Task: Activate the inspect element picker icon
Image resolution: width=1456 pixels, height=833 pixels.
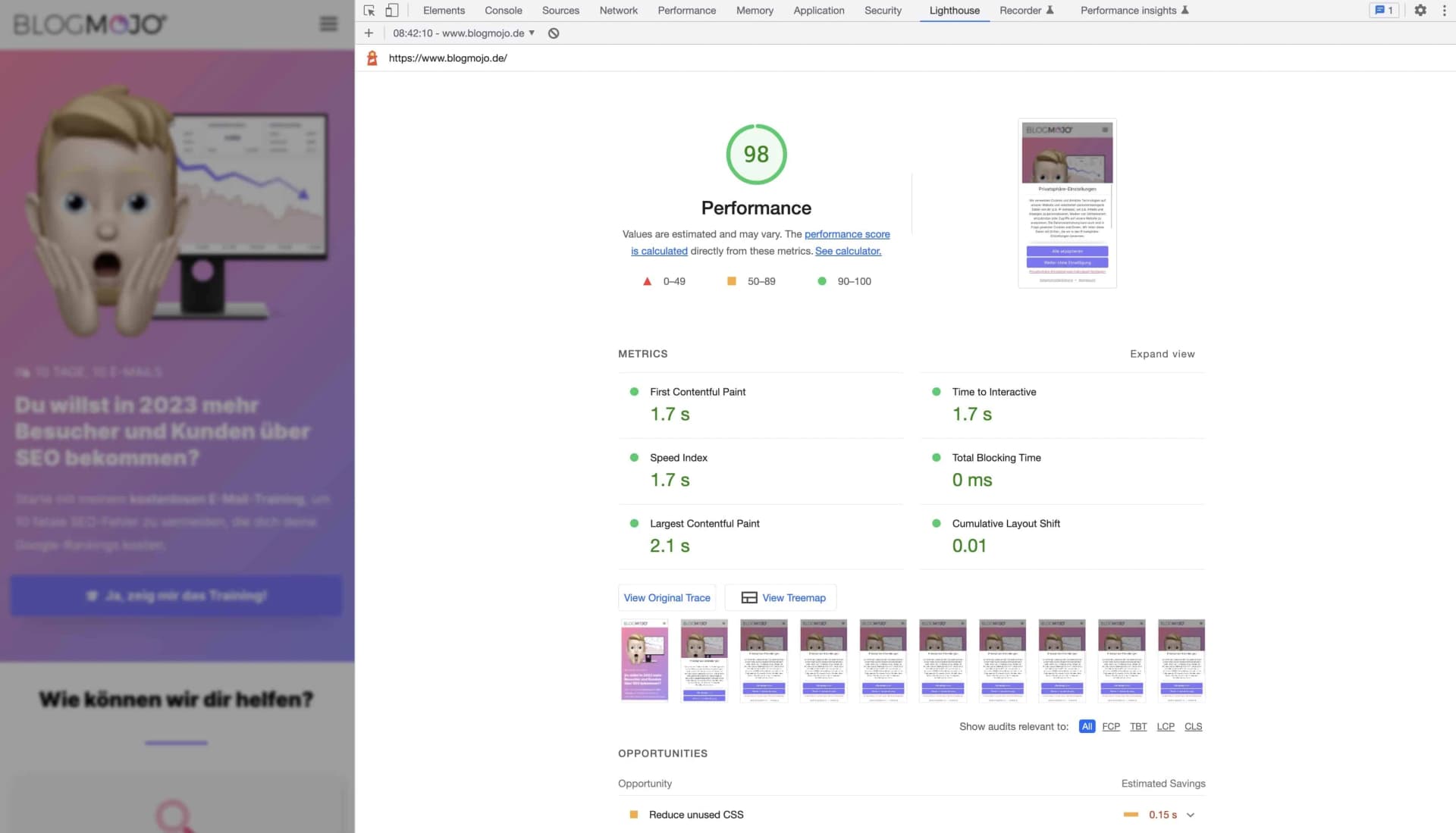Action: (x=369, y=11)
